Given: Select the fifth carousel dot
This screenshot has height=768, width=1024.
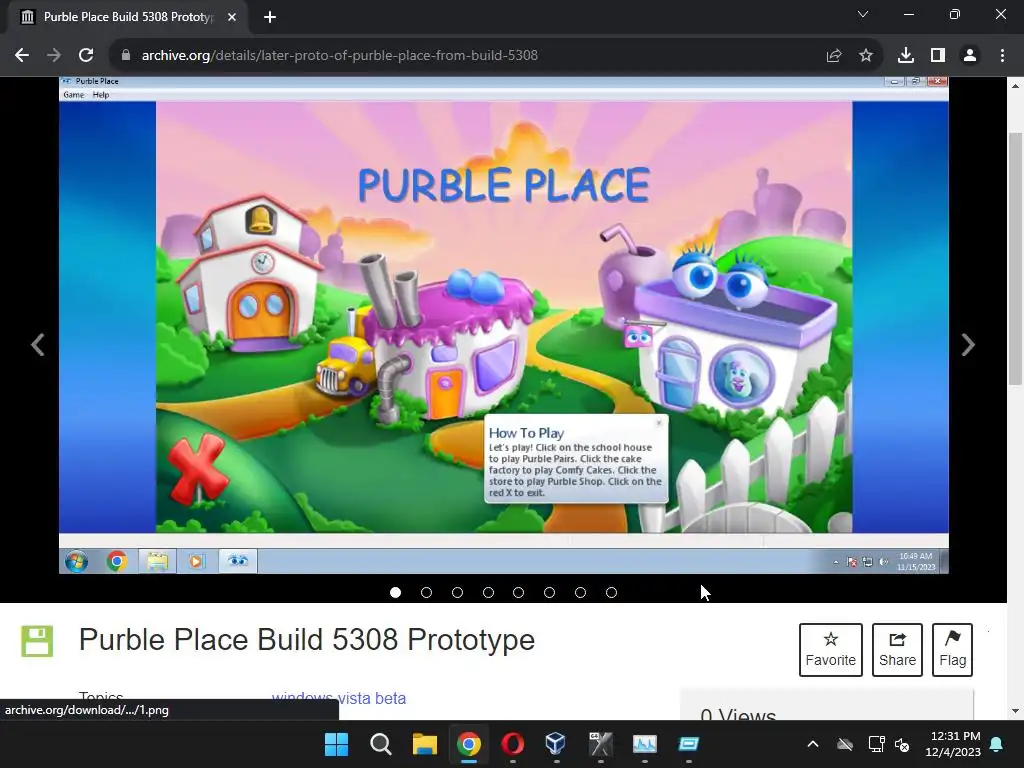Looking at the screenshot, I should click(x=519, y=592).
